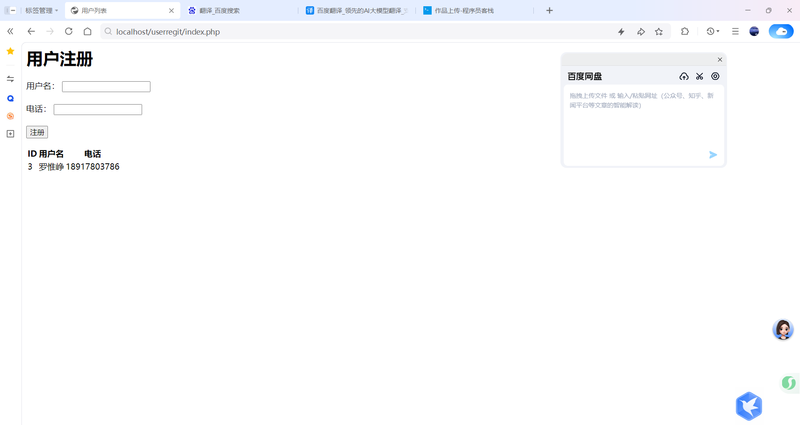Click the 用户注册 heading

coord(60,59)
